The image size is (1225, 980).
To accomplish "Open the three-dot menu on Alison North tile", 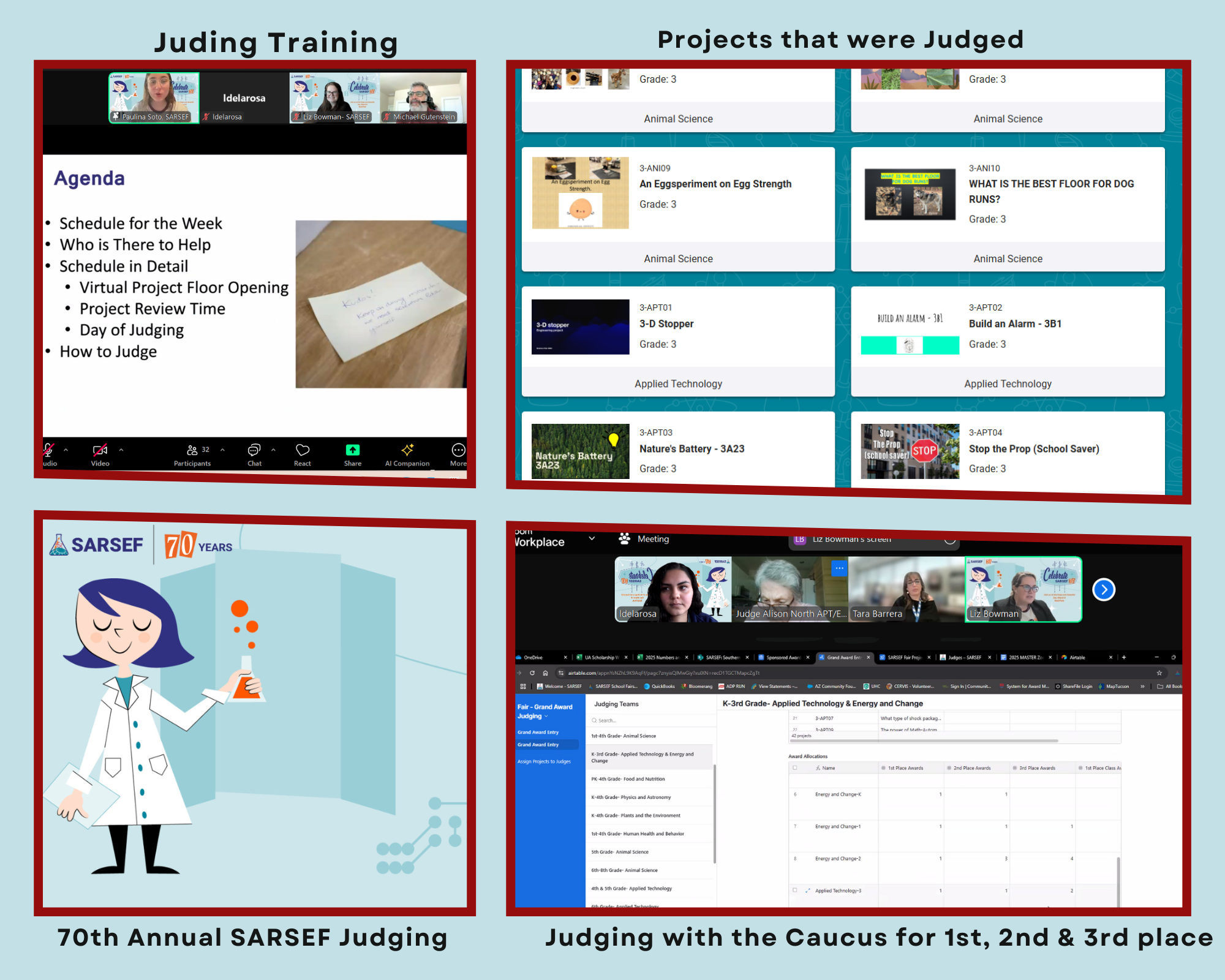I will coord(839,568).
